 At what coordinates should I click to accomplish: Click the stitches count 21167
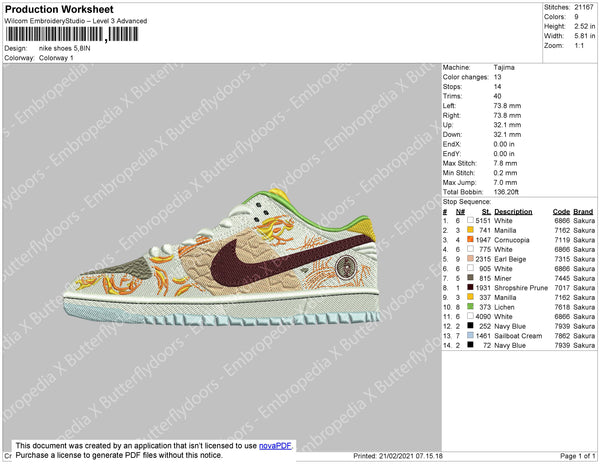584,7
